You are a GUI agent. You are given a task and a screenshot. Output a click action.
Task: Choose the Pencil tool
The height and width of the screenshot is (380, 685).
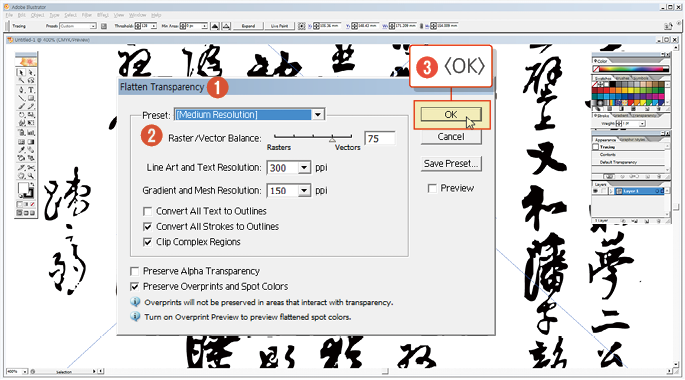click(x=31, y=106)
